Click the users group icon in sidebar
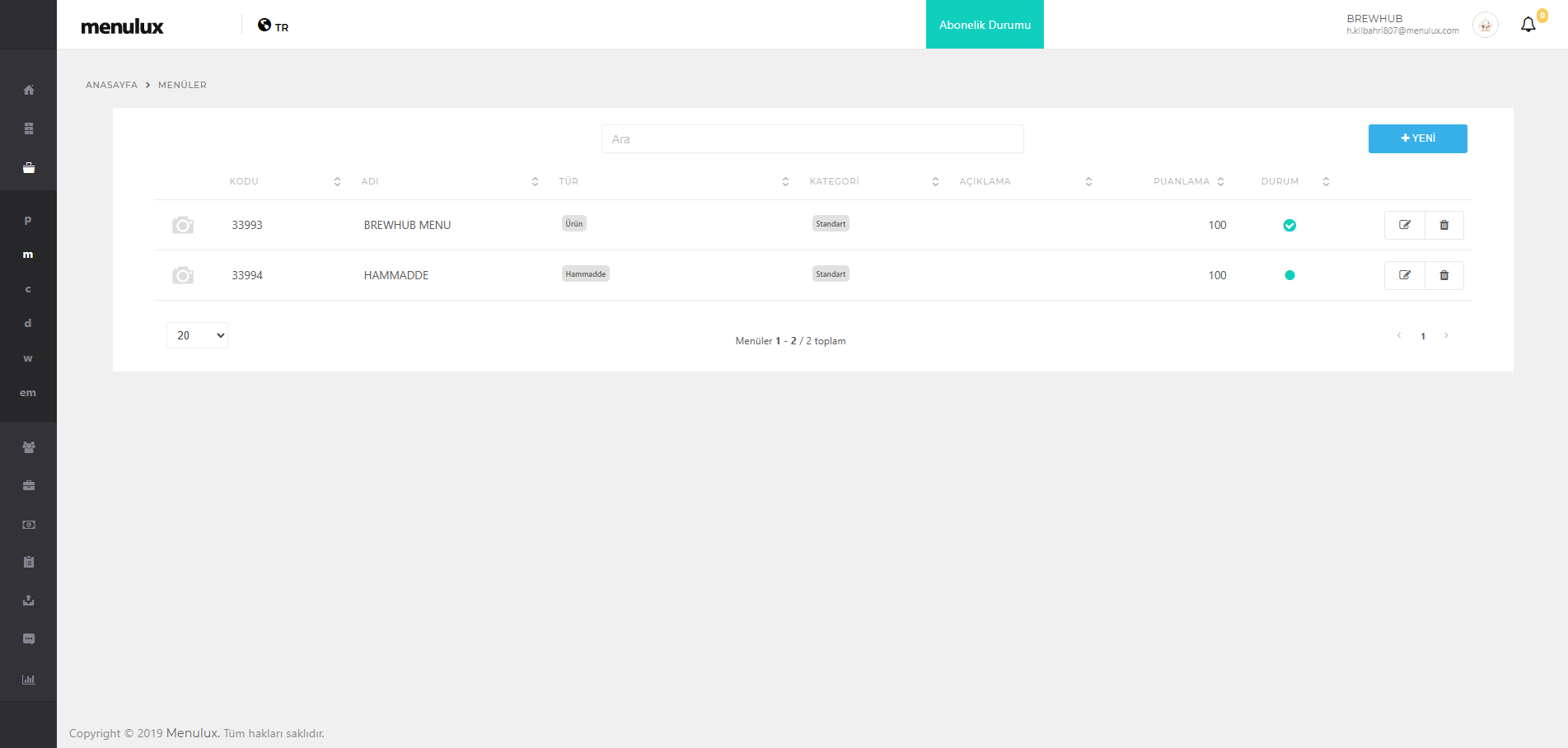Image resolution: width=1568 pixels, height=748 pixels. (29, 447)
